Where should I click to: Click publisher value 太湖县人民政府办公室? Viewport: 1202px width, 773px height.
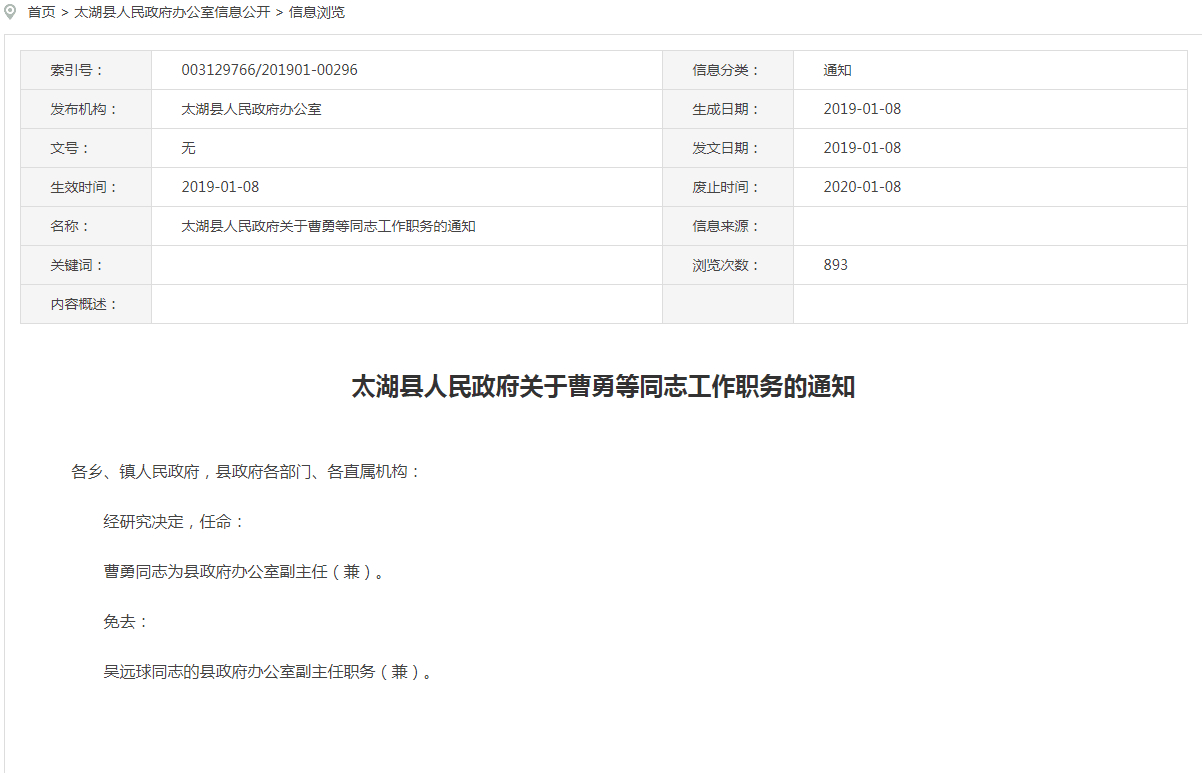point(251,109)
